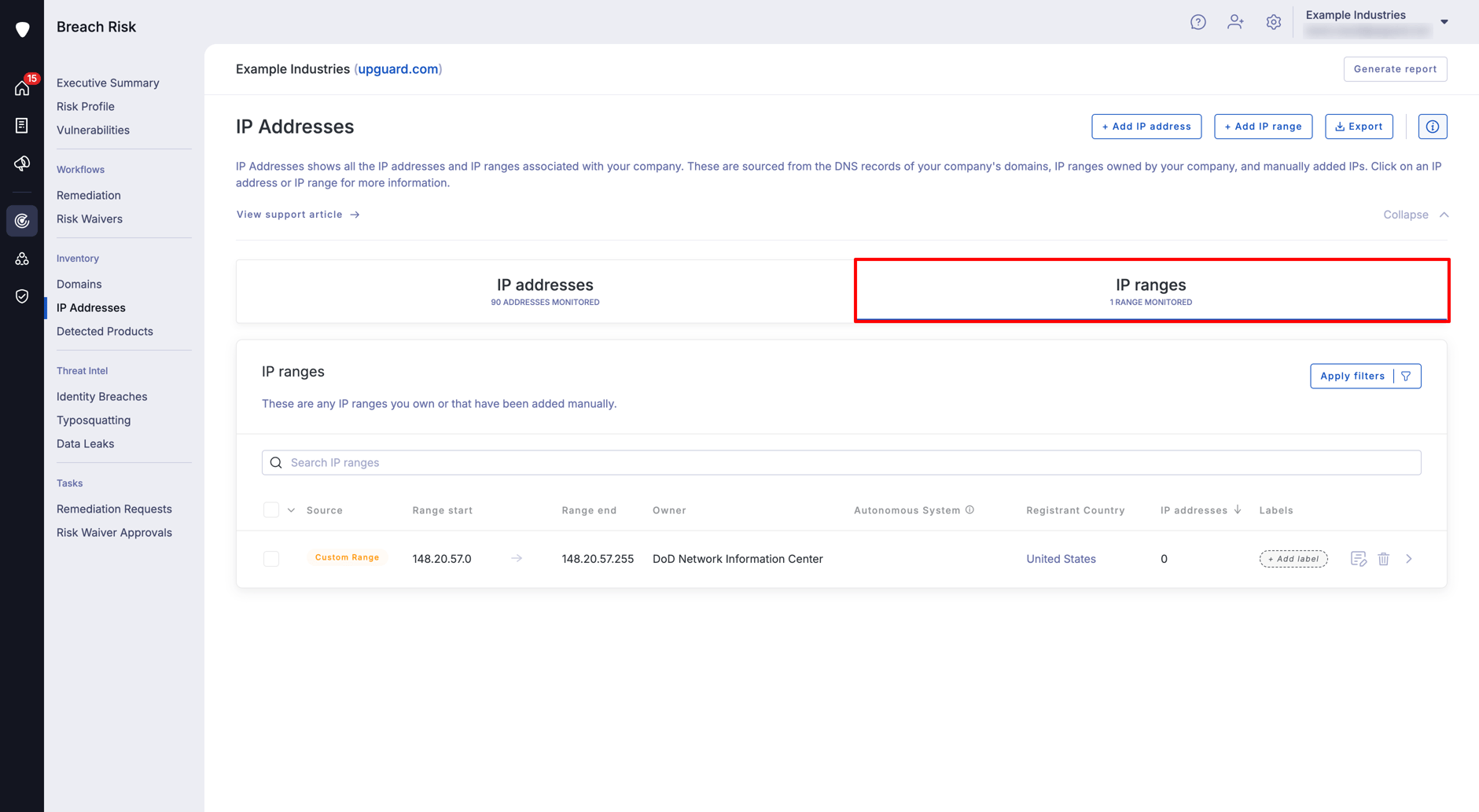This screenshot has width=1479, height=812.
Task: Click the Breach Risk target icon
Action: 21,221
